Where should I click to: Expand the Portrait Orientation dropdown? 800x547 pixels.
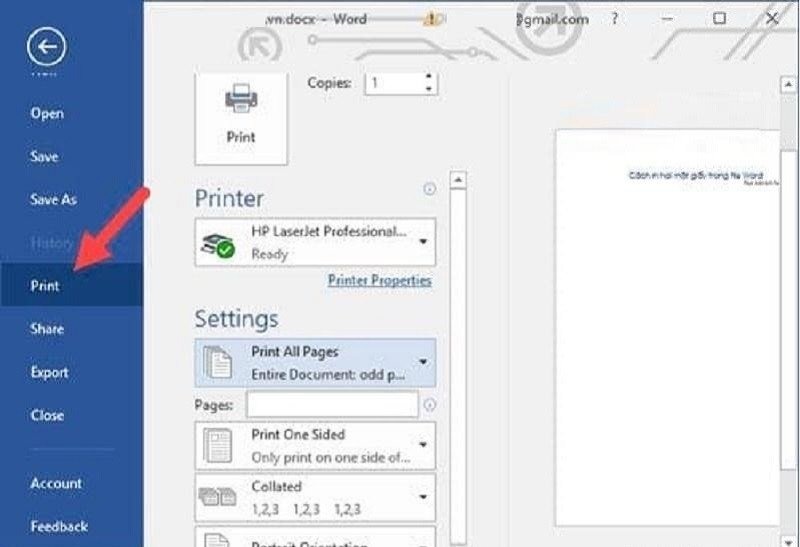423,543
